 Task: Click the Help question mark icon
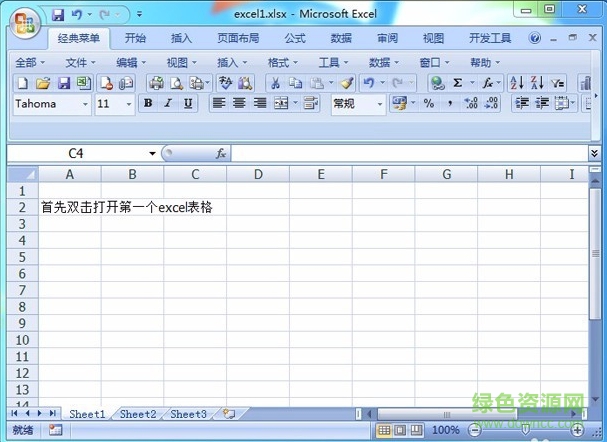(x=535, y=38)
